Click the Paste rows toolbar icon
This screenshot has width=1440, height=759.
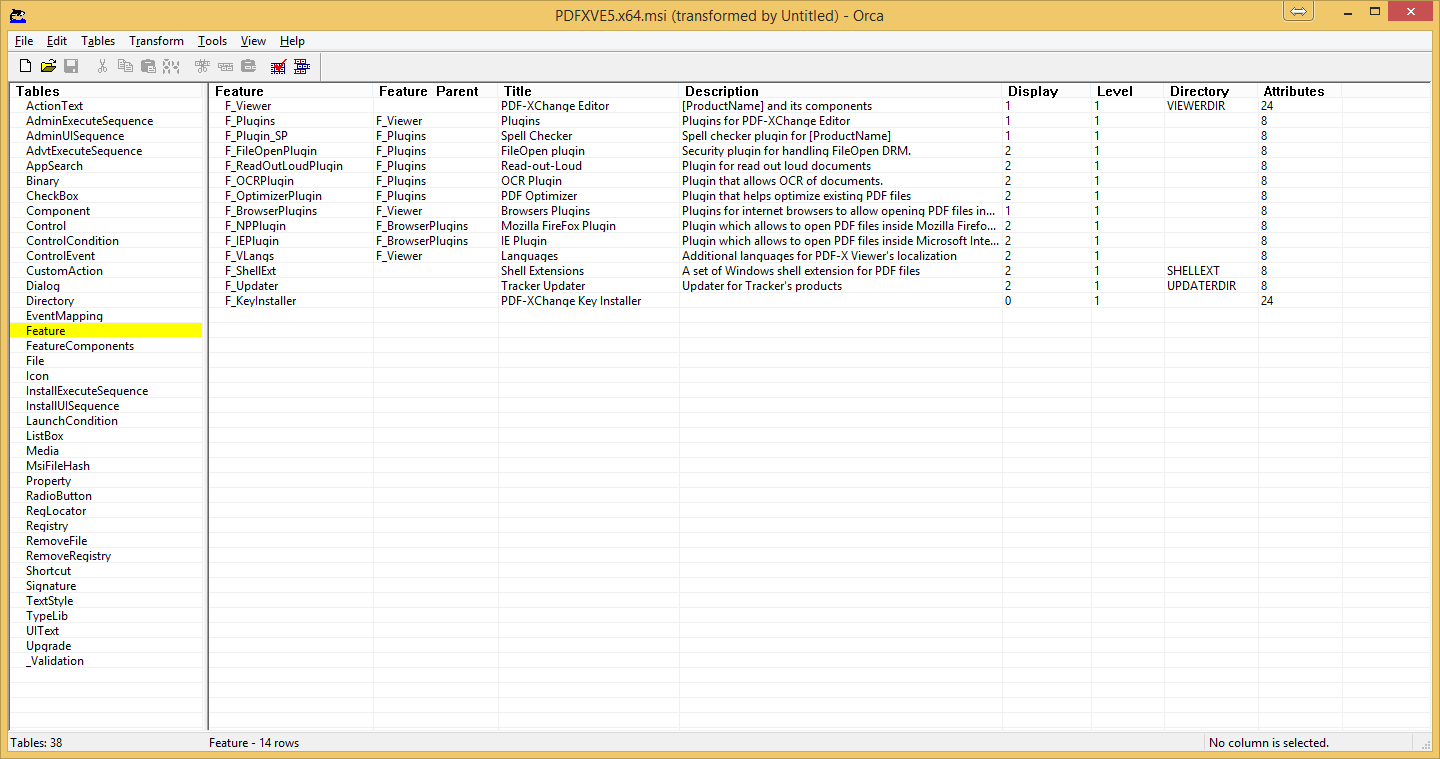point(148,66)
